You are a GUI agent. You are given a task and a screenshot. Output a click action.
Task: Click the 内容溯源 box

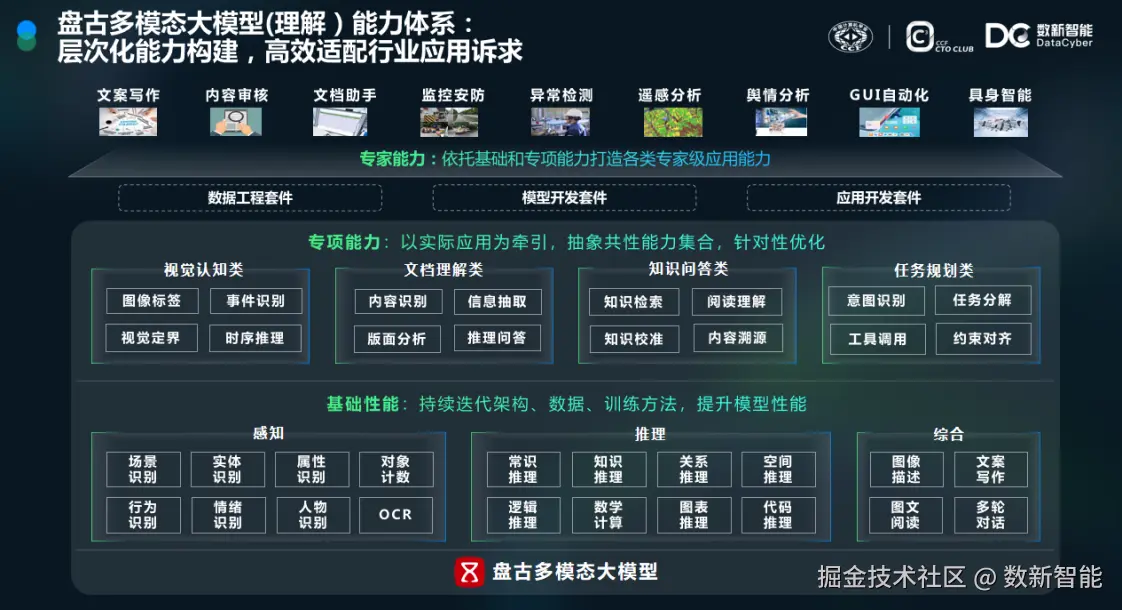click(x=738, y=338)
